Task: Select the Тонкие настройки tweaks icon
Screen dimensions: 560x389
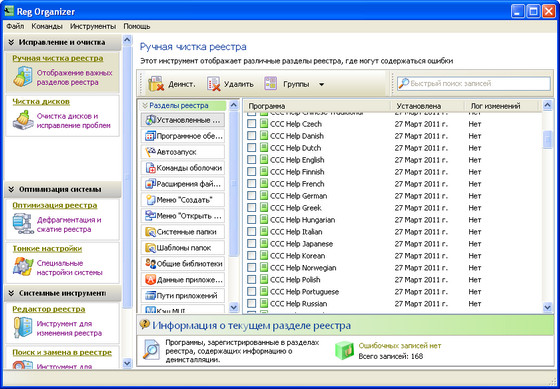Action: [x=23, y=267]
